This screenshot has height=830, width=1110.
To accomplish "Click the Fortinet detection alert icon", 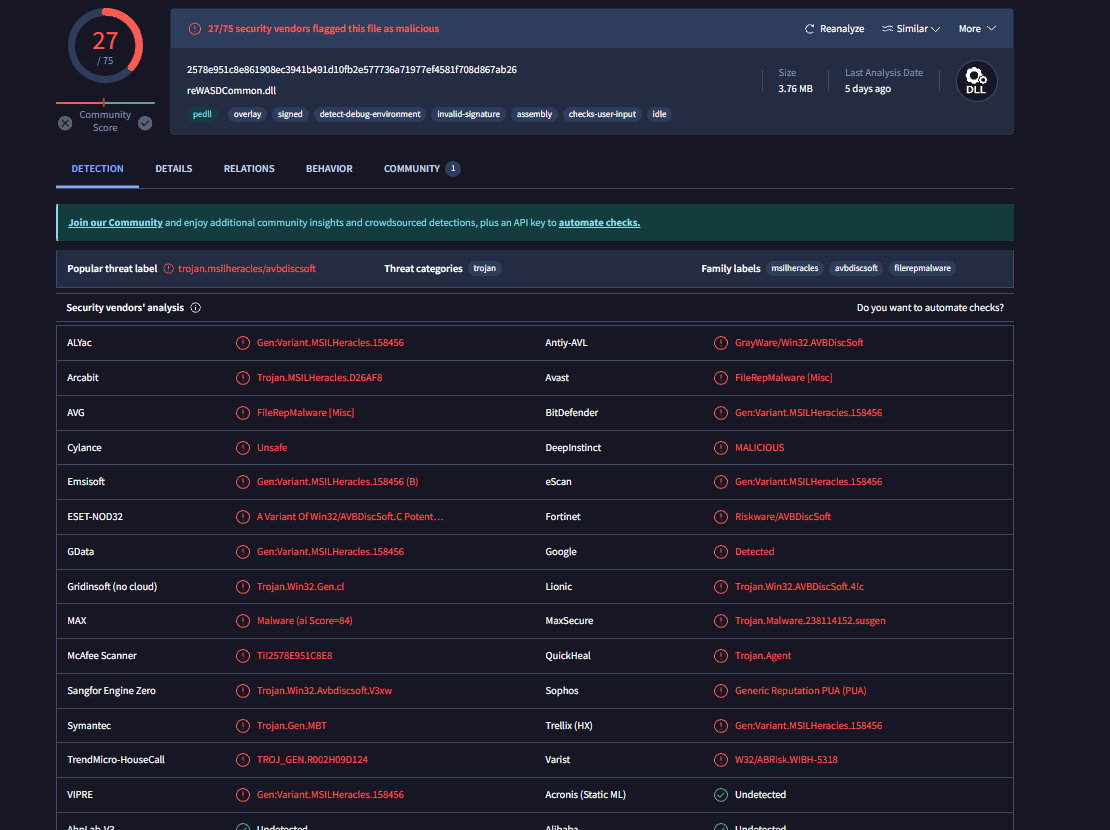I will (721, 517).
